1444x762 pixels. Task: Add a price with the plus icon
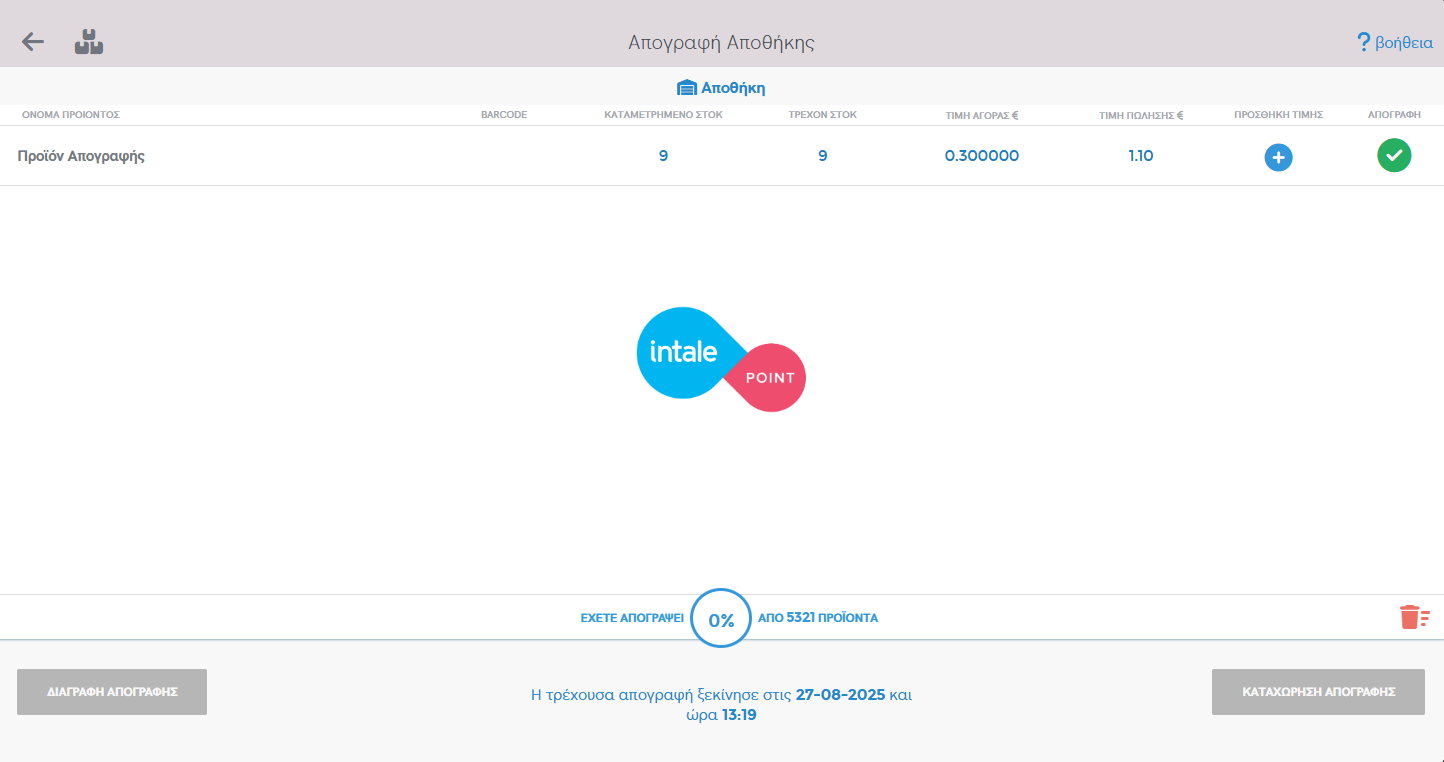point(1278,157)
